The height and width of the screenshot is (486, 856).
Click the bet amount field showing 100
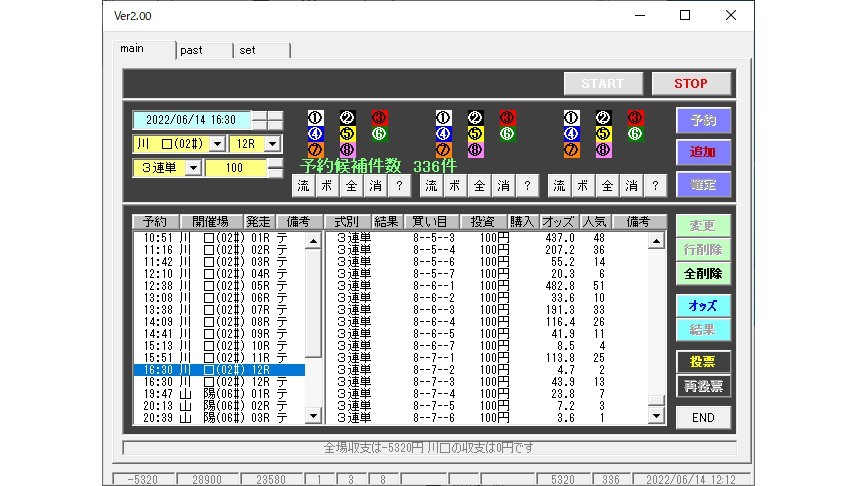tap(235, 168)
